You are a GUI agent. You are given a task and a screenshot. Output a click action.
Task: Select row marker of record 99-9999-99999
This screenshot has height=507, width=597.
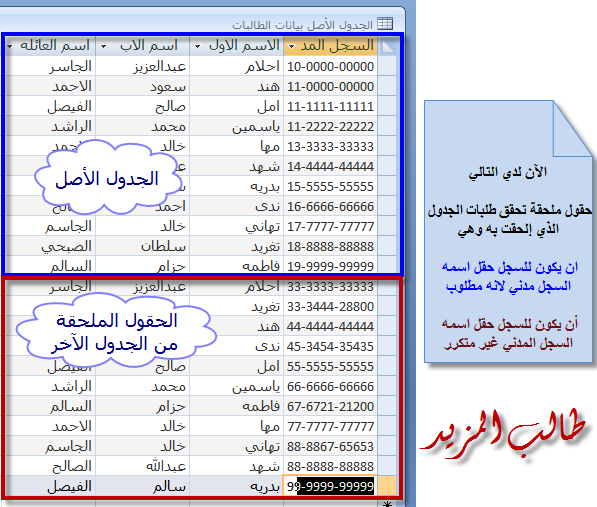(387, 486)
